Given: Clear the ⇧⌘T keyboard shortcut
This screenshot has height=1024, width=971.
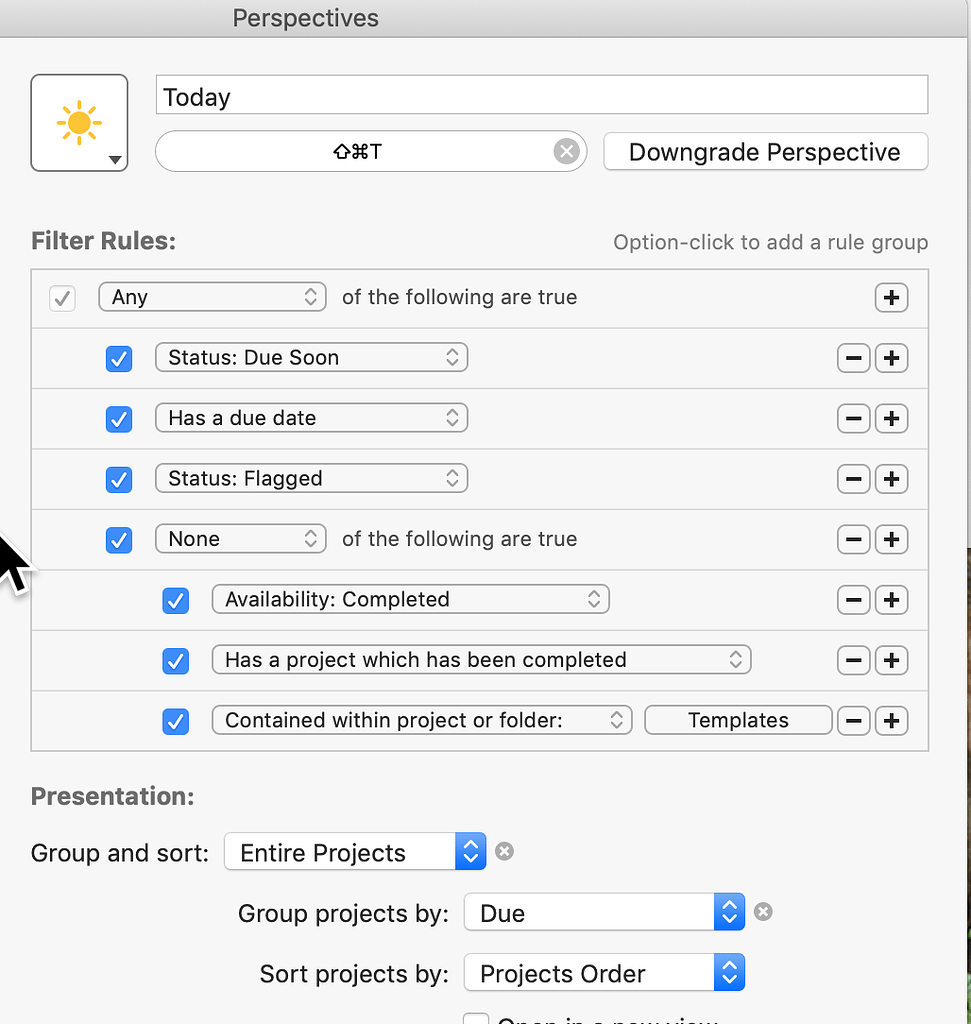Looking at the screenshot, I should coord(566,151).
